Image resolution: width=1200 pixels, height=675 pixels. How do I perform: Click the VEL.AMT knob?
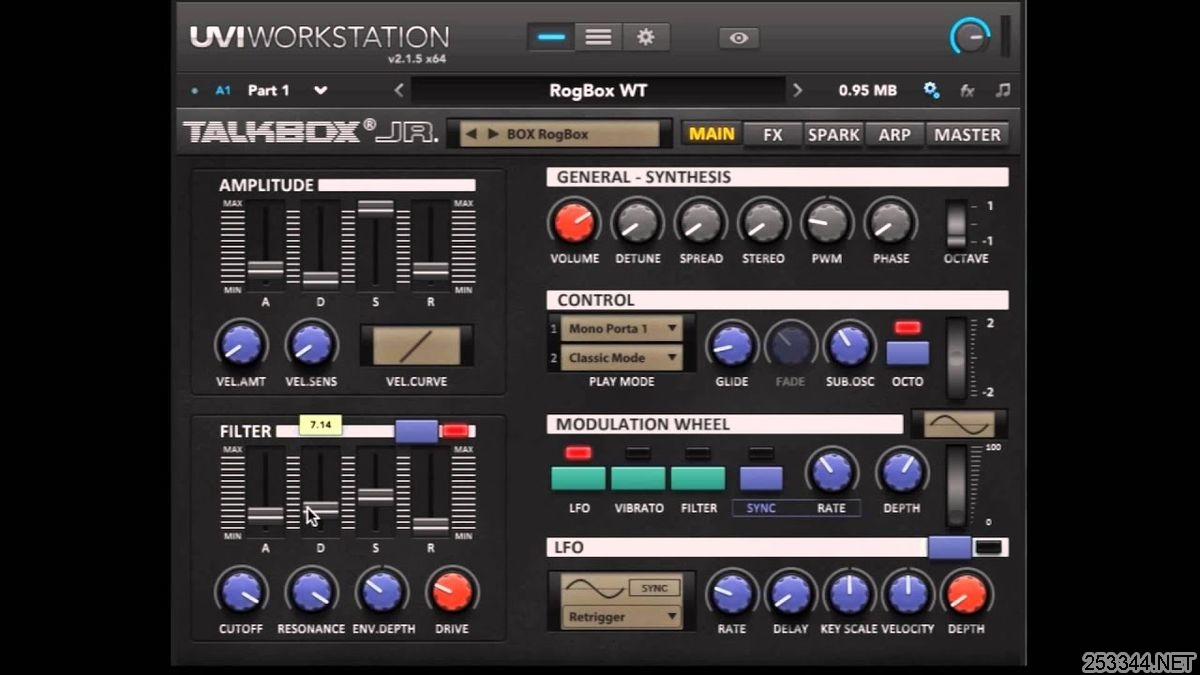[241, 344]
